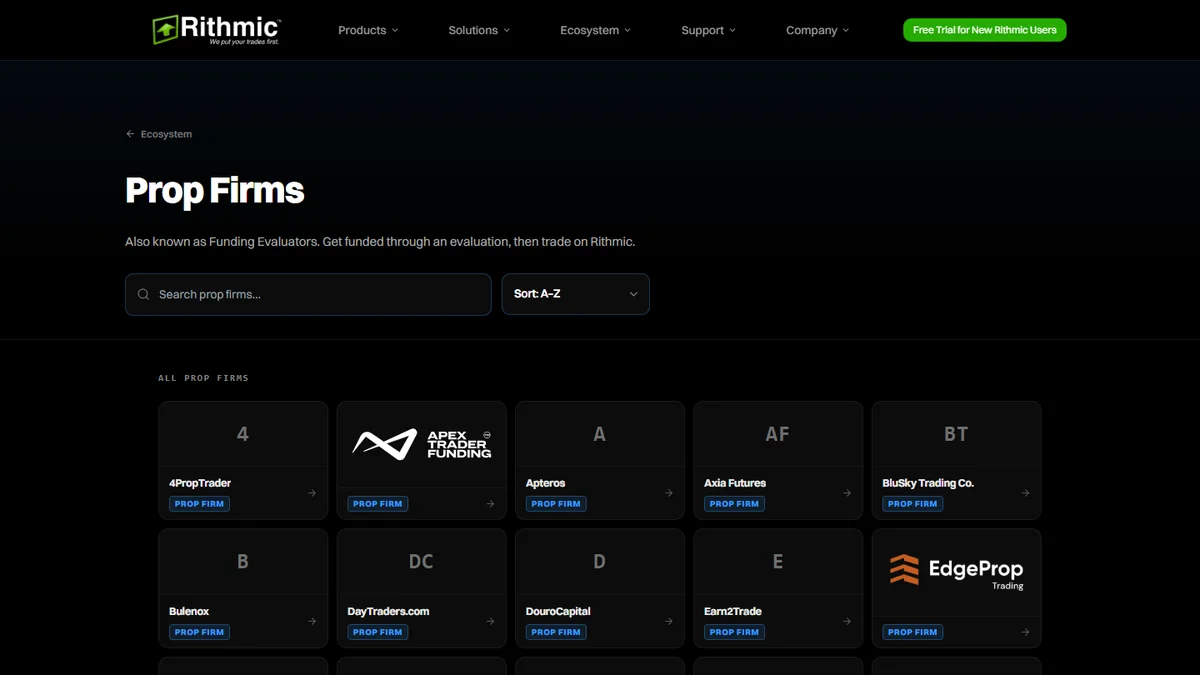The image size is (1200, 675).
Task: Click the arrow icon on Axia Futures card
Action: 847,493
